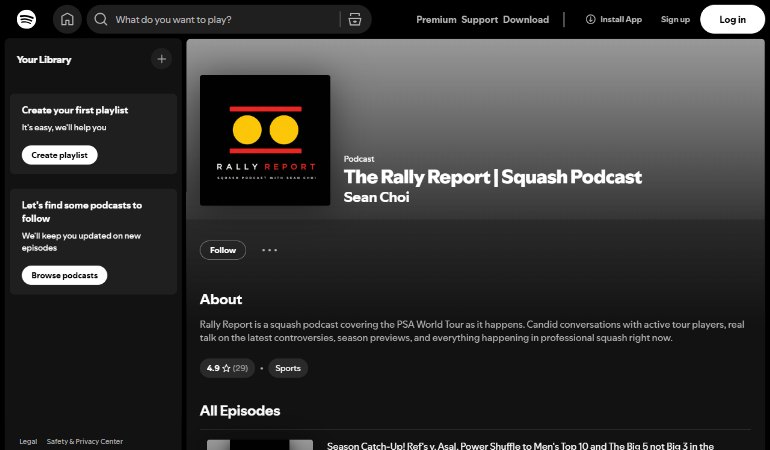Click Sign up
770x450 pixels.
click(675, 19)
